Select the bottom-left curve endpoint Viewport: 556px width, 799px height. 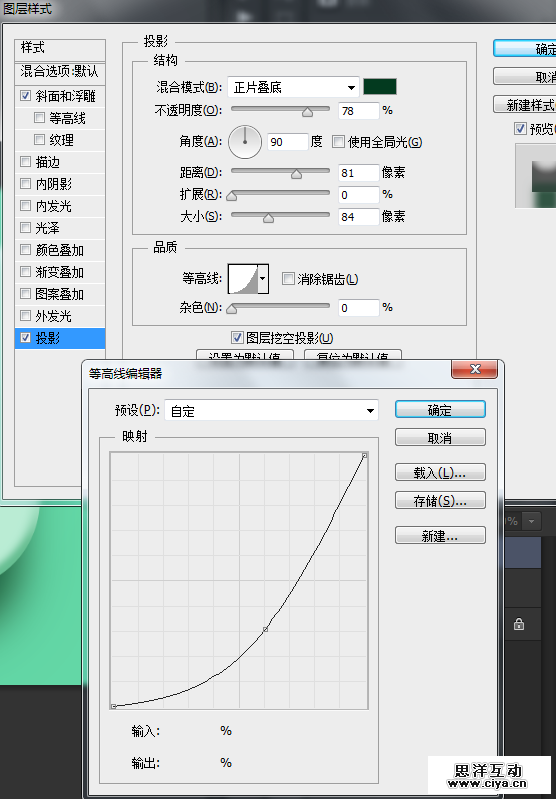coord(113,706)
